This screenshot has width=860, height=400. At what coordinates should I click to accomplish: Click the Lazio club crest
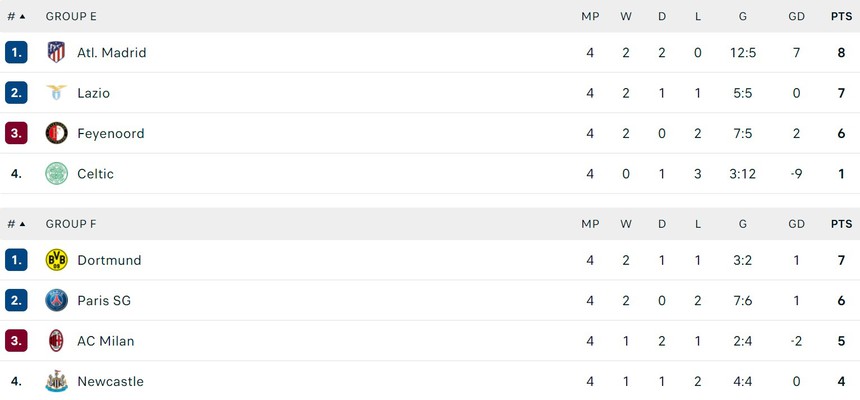(56, 93)
